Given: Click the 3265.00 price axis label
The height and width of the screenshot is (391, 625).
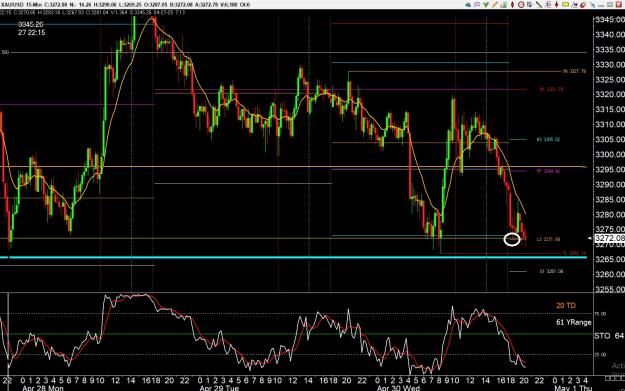Looking at the screenshot, I should (x=610, y=259).
